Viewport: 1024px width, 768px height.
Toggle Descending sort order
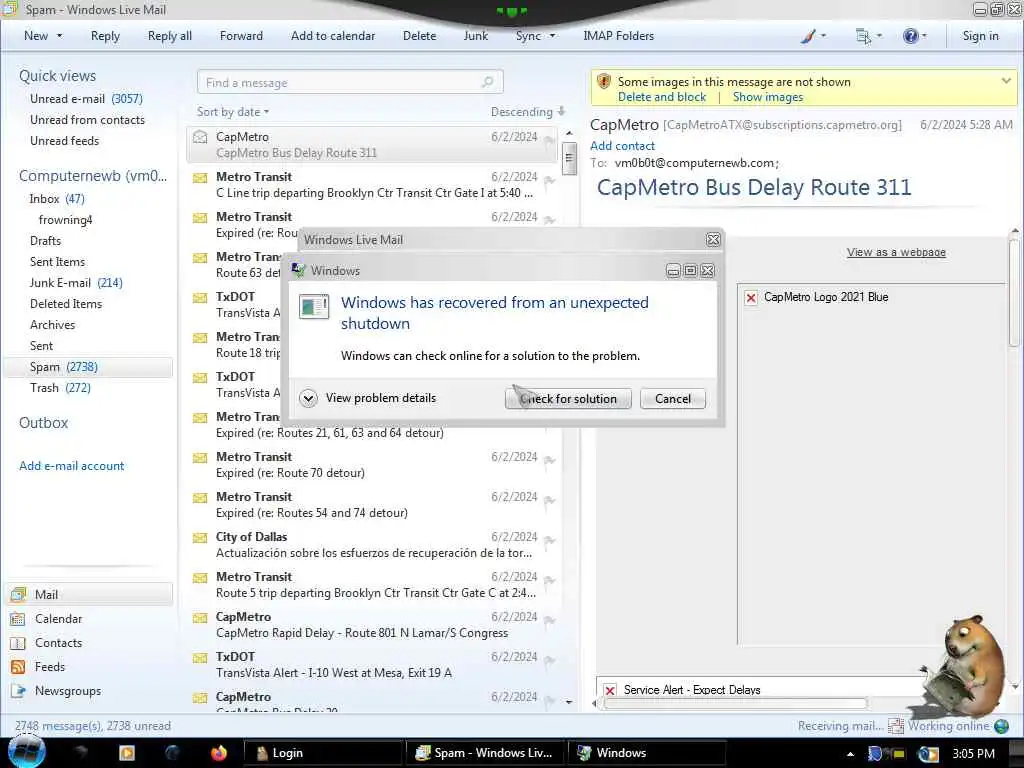click(528, 112)
